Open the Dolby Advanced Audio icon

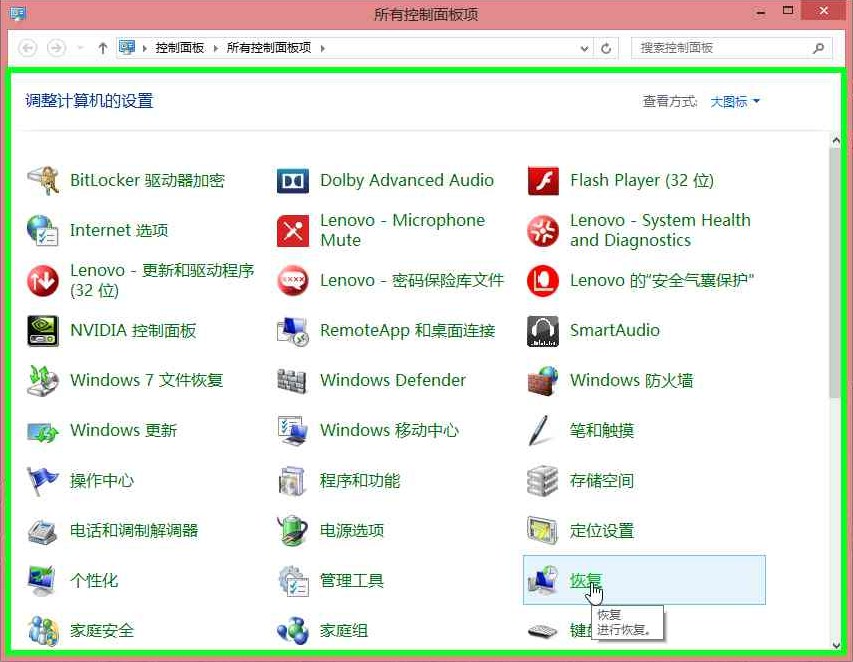click(292, 181)
